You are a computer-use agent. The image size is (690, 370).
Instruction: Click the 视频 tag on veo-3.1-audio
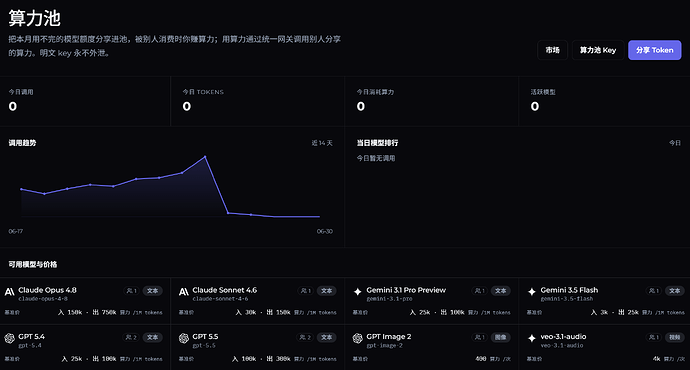(675, 337)
